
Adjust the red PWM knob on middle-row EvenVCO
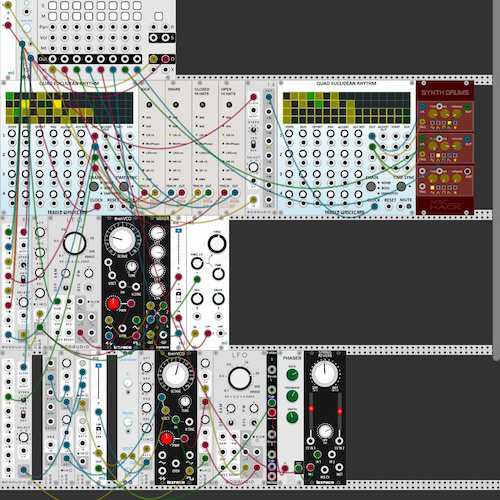113,303
